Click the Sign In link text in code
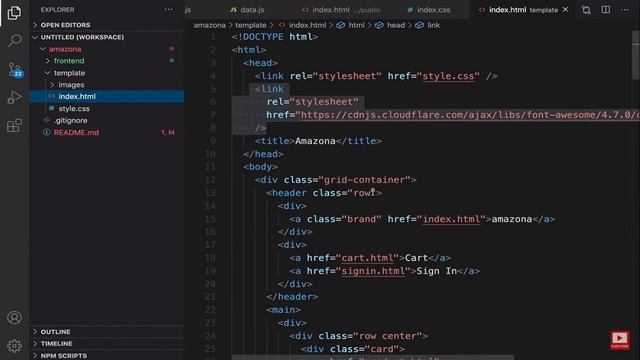Screen dimensions: 640x360 pyautogui.click(x=436, y=271)
